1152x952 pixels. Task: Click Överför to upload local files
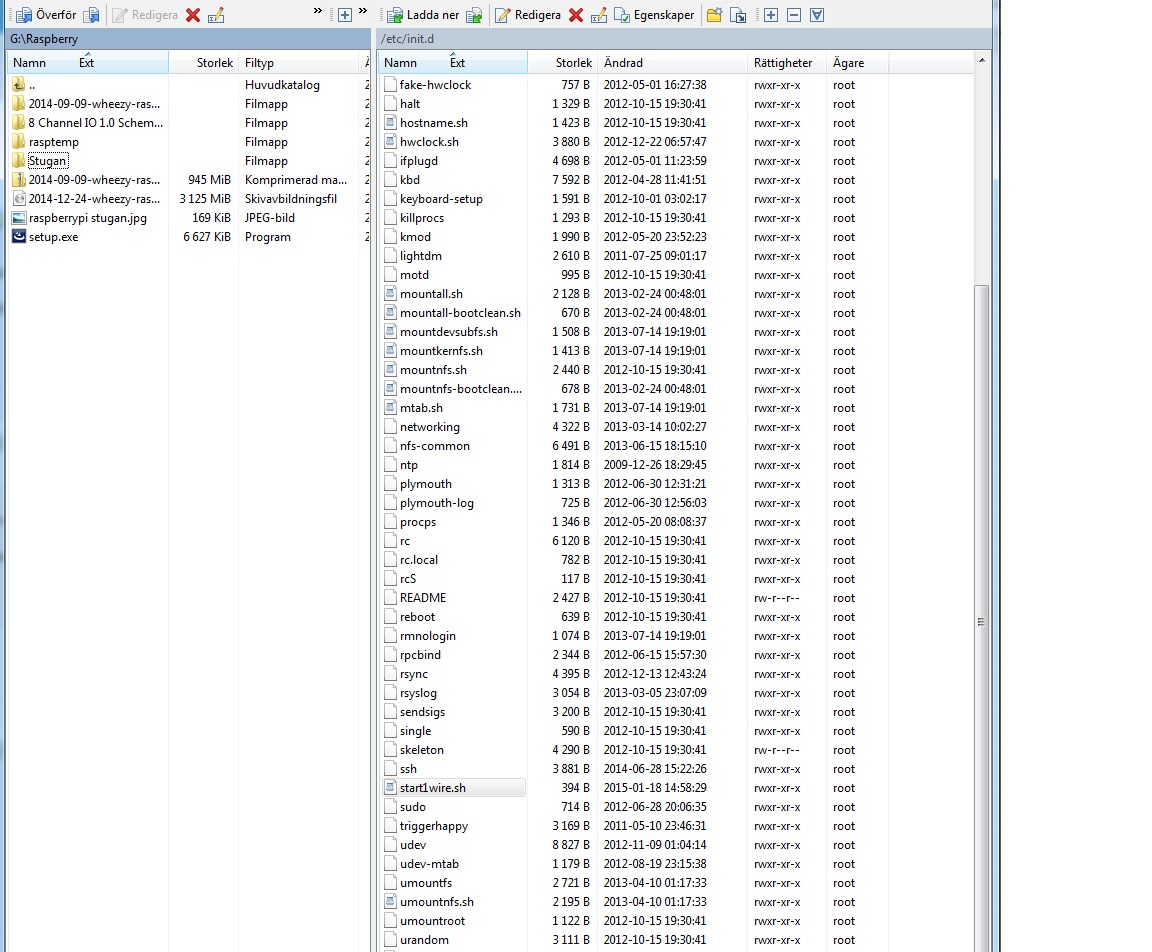coord(46,15)
